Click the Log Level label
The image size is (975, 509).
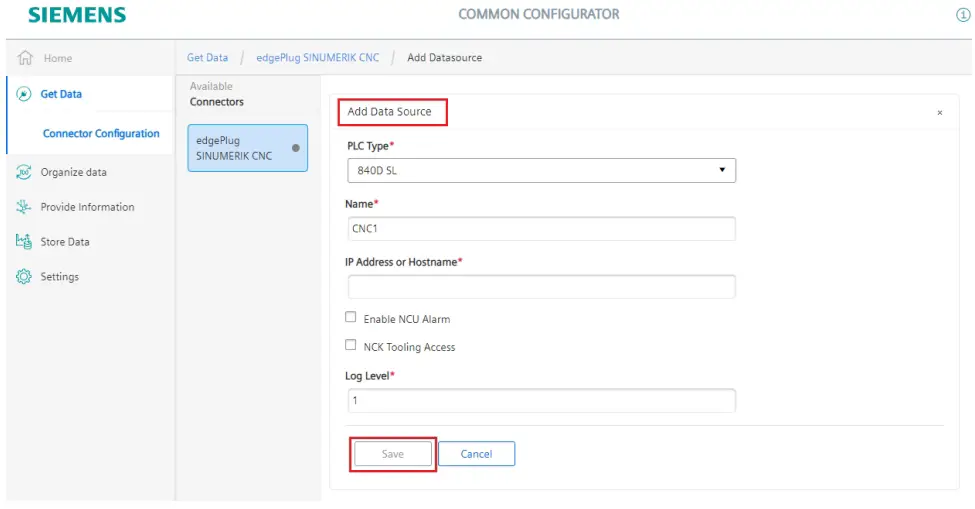point(369,376)
